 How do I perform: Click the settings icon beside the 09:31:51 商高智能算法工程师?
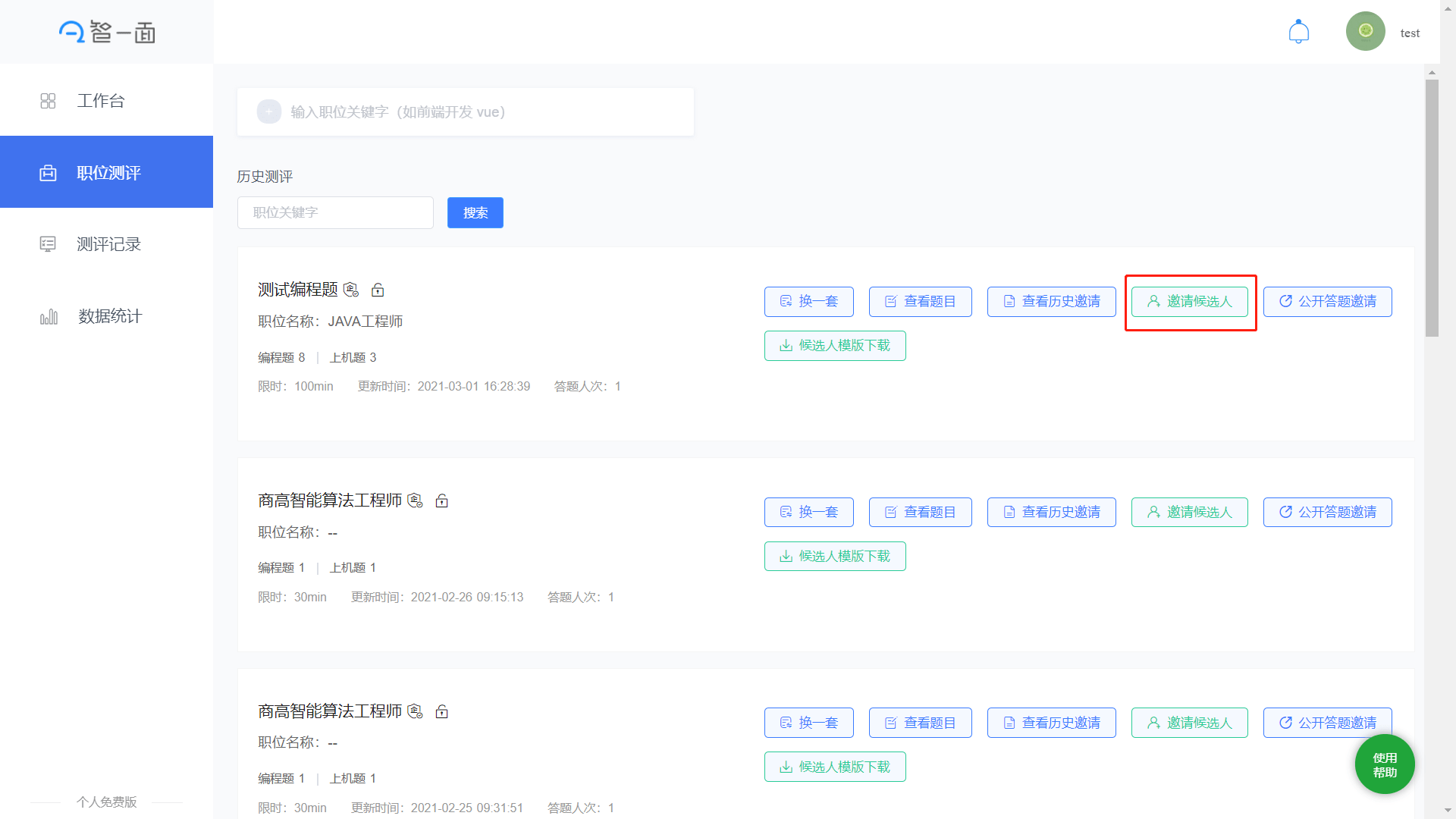415,711
